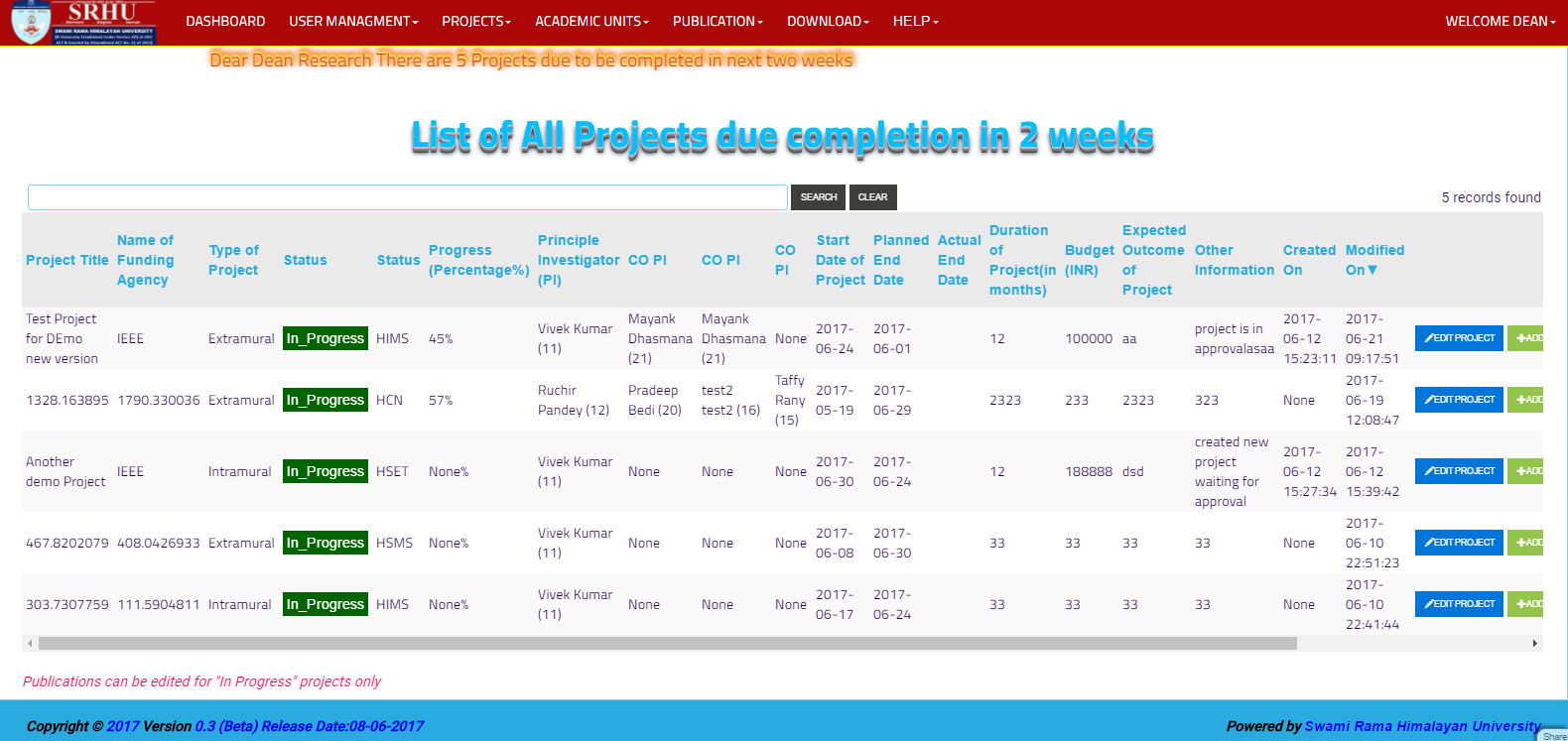
Task: Sort by Actual End Date header
Action: (959, 260)
